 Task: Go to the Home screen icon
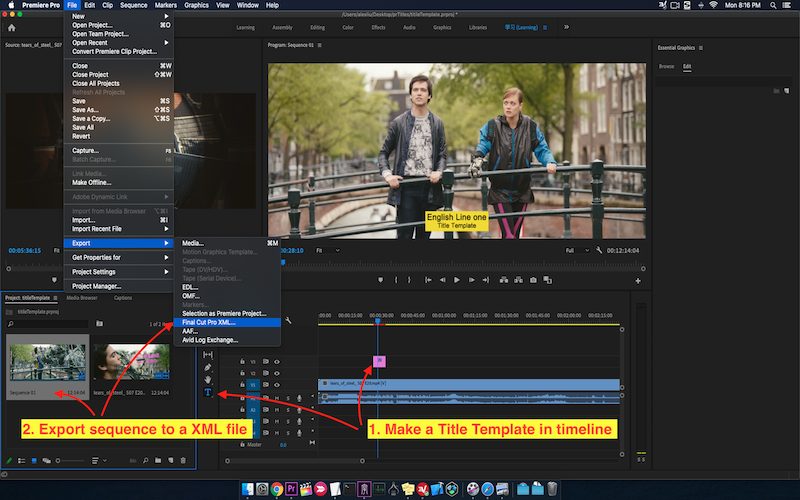click(12, 28)
